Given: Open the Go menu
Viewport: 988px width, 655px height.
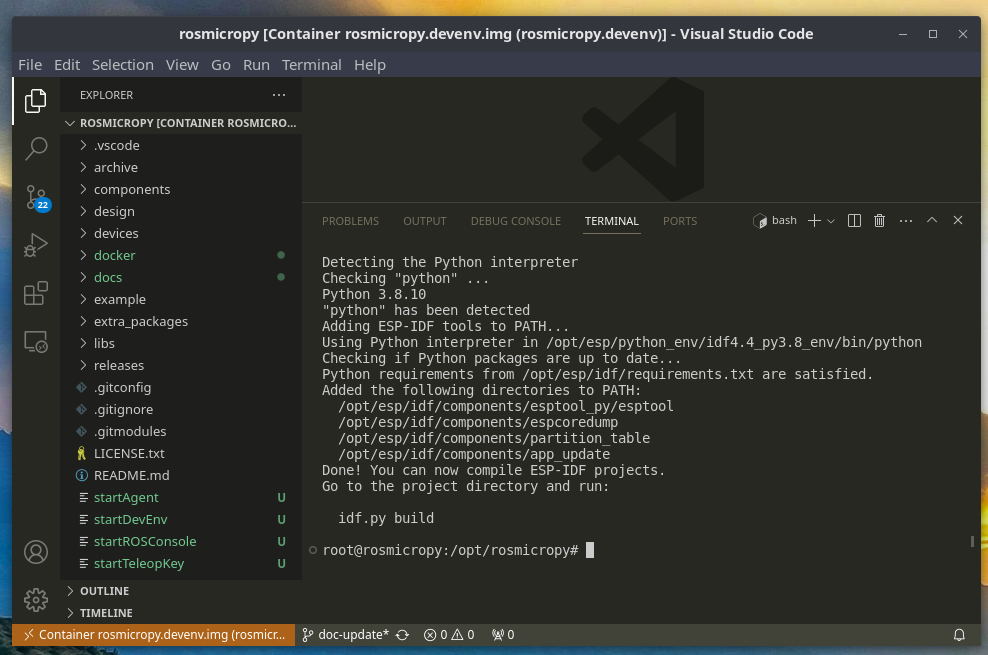Looking at the screenshot, I should click(221, 65).
